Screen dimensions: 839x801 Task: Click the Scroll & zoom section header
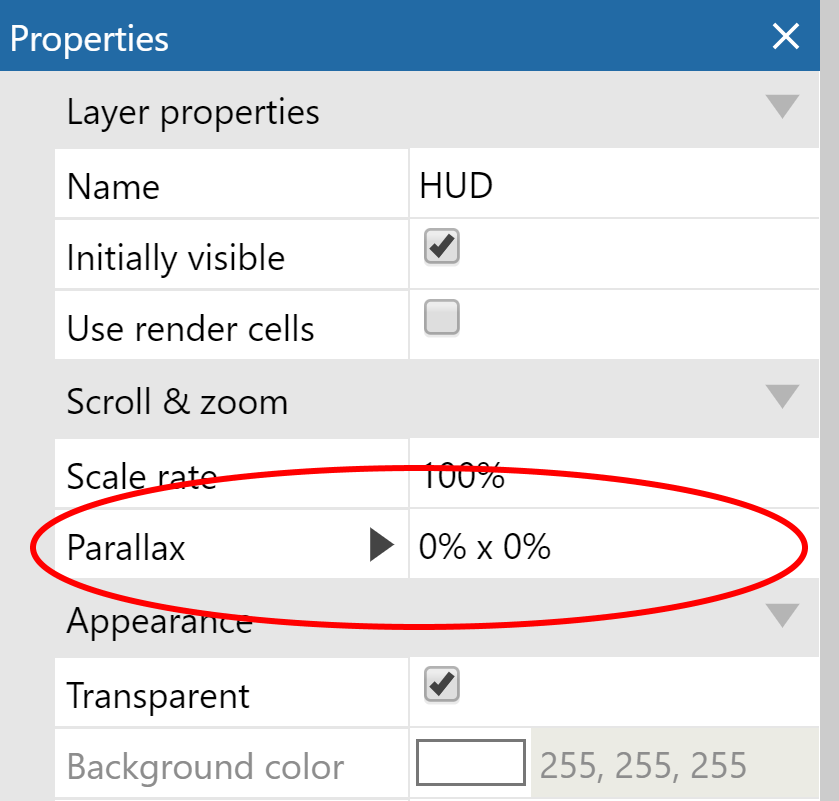pos(177,402)
